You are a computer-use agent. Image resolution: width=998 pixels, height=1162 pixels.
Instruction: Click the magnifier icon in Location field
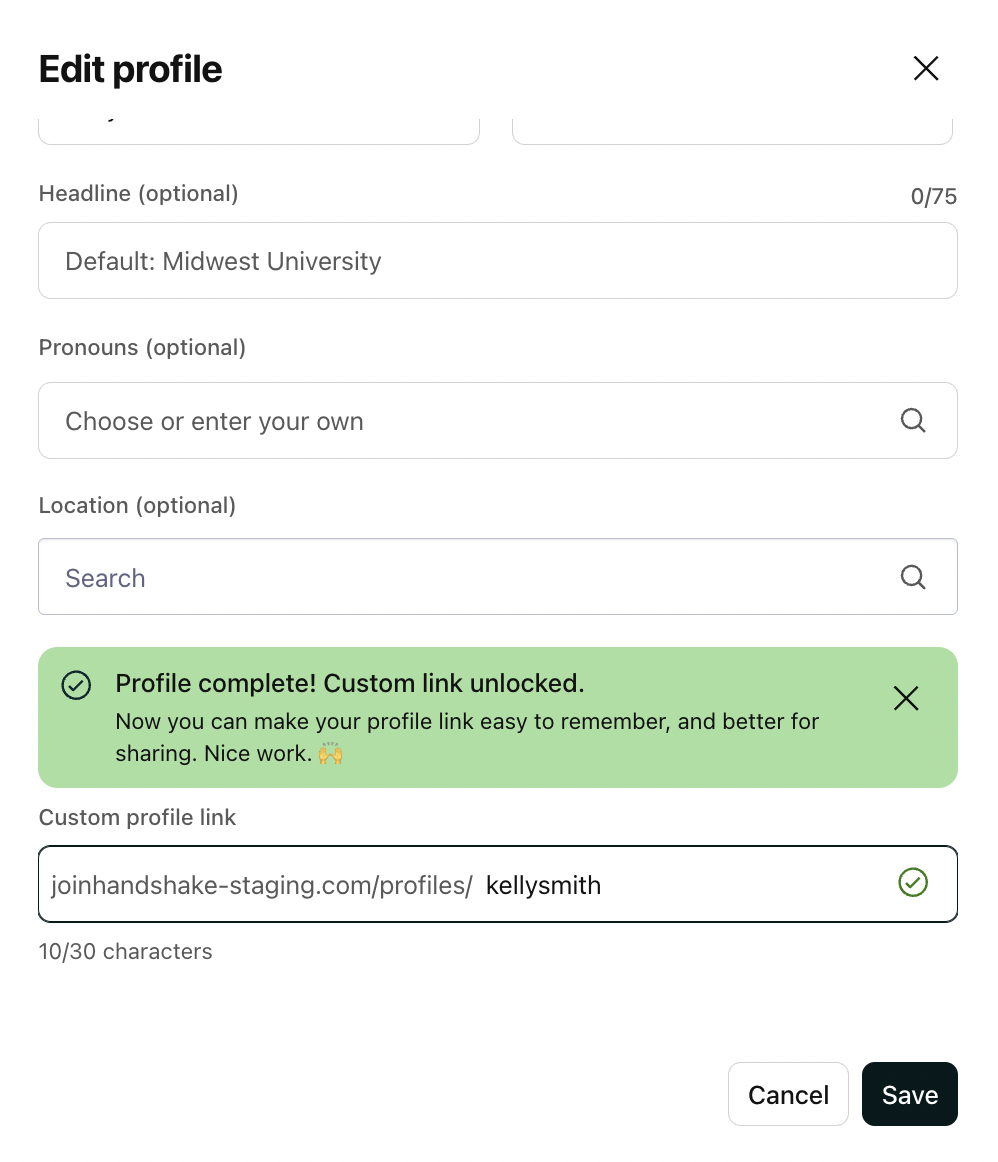tap(912, 577)
